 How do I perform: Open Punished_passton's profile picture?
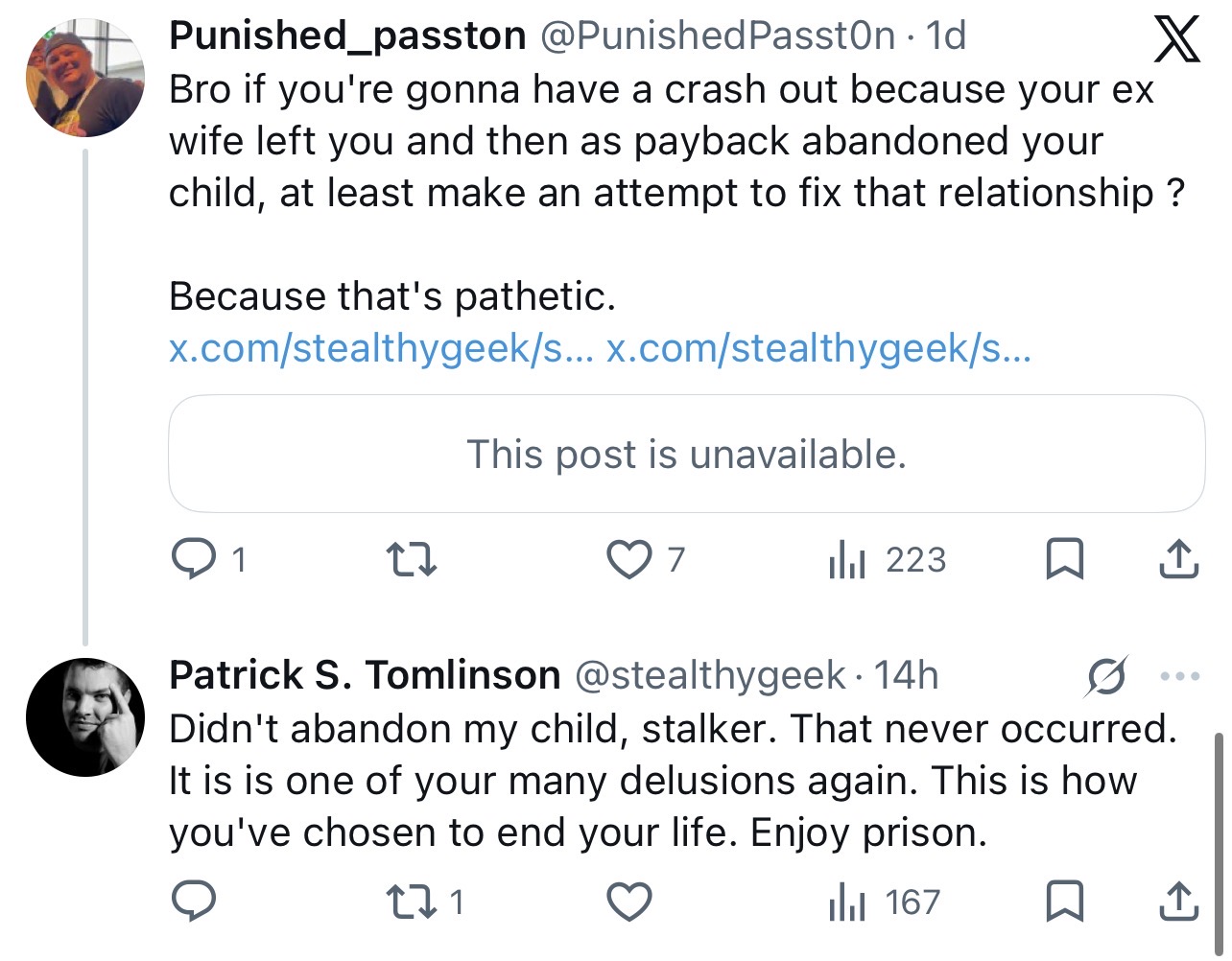tap(84, 78)
